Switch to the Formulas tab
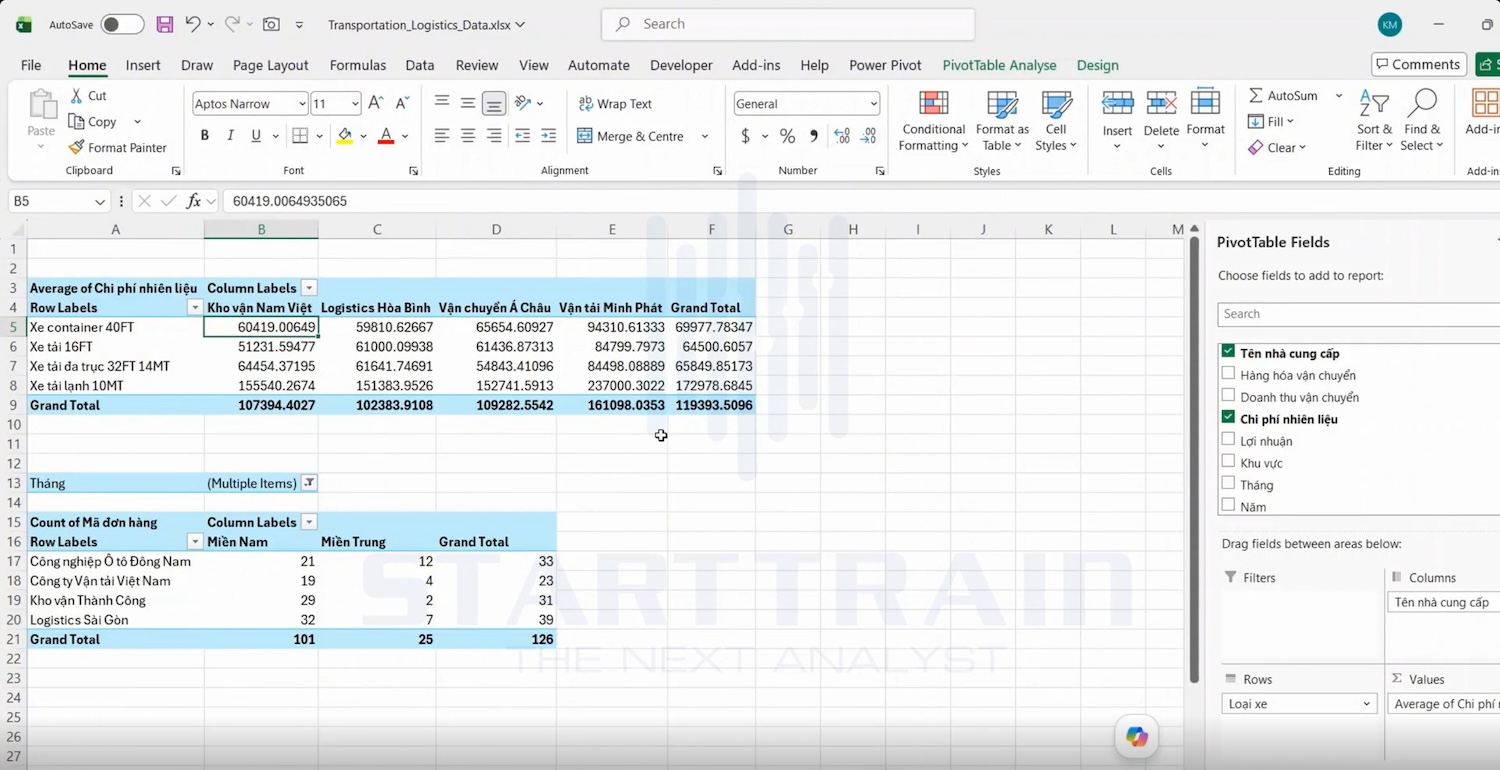 358,65
